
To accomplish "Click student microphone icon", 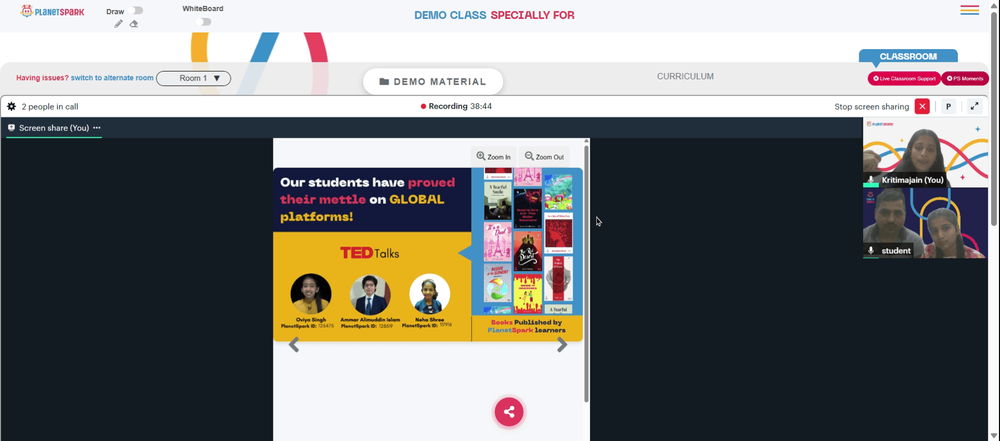I will tap(871, 251).
